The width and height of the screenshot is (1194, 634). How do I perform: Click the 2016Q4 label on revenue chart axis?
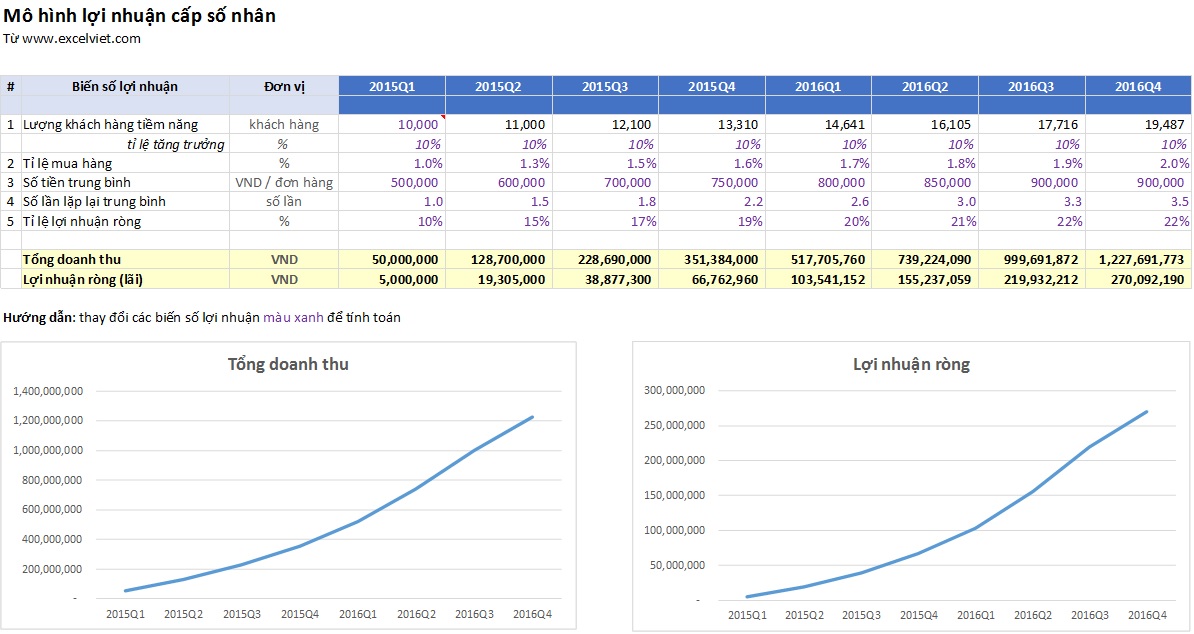pyautogui.click(x=532, y=613)
